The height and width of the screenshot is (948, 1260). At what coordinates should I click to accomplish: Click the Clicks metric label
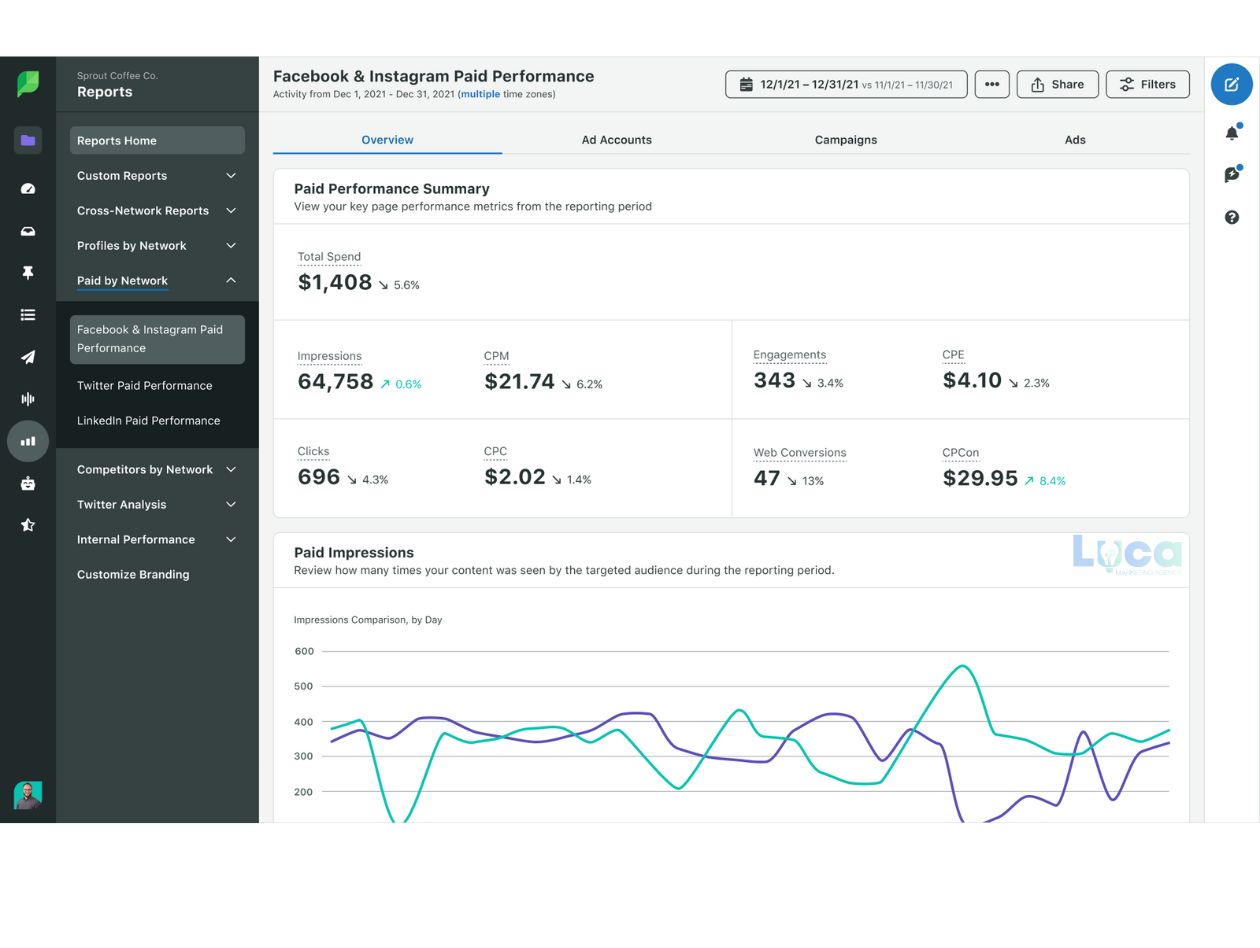click(x=313, y=452)
